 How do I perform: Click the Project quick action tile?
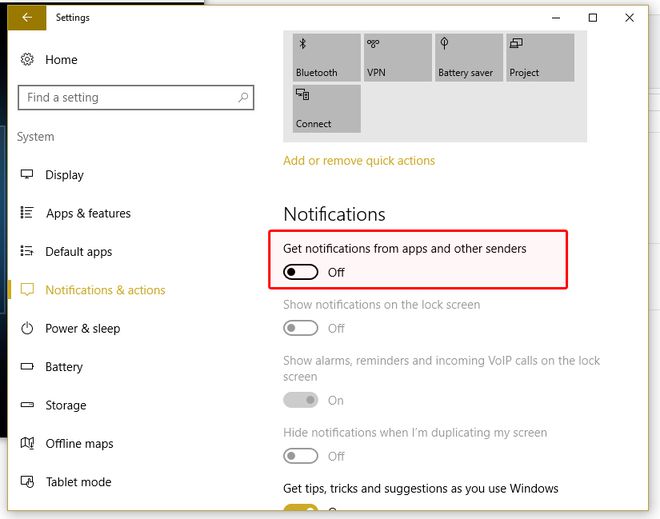point(540,58)
